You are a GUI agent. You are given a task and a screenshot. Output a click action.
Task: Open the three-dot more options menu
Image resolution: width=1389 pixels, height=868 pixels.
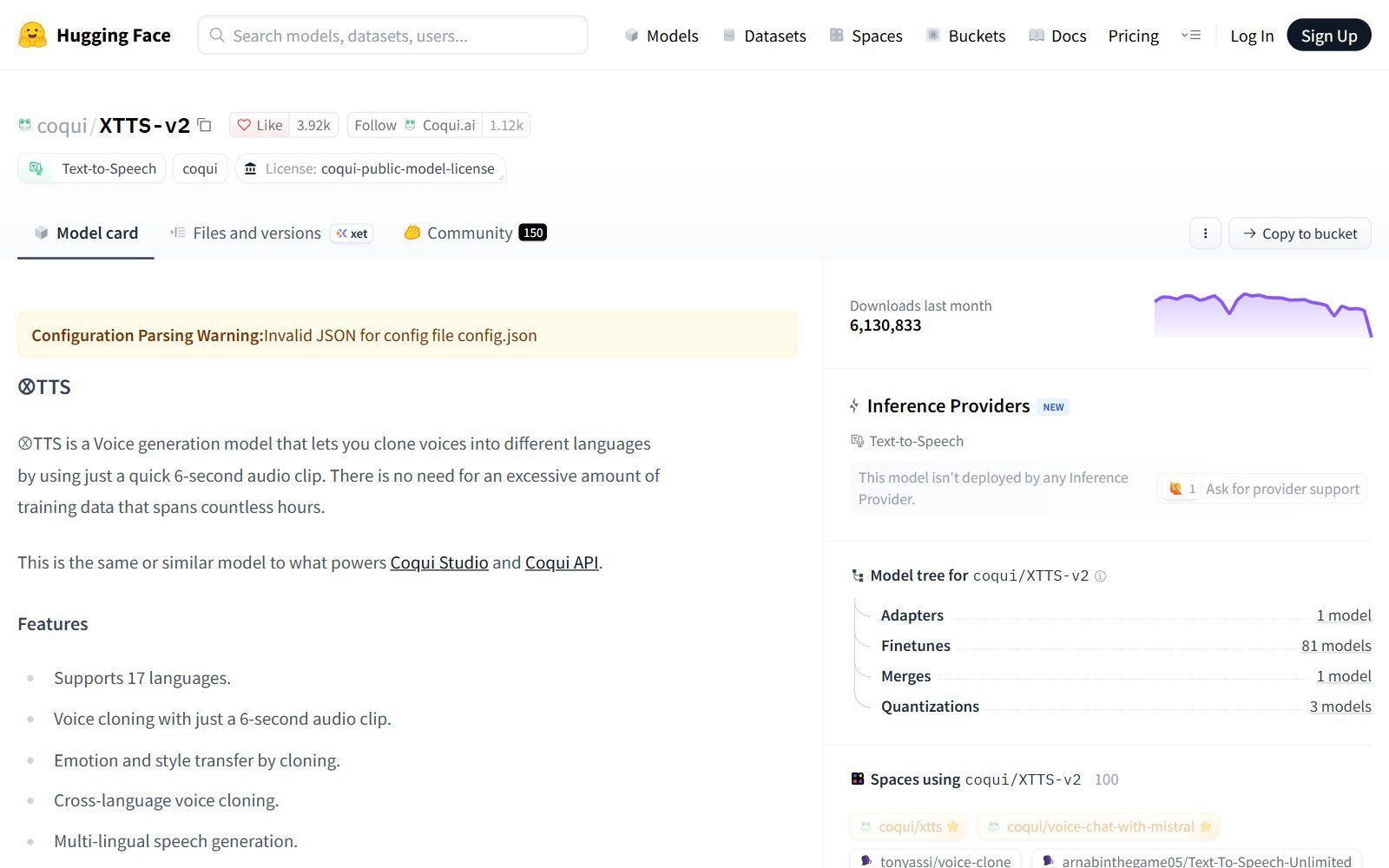(x=1205, y=233)
